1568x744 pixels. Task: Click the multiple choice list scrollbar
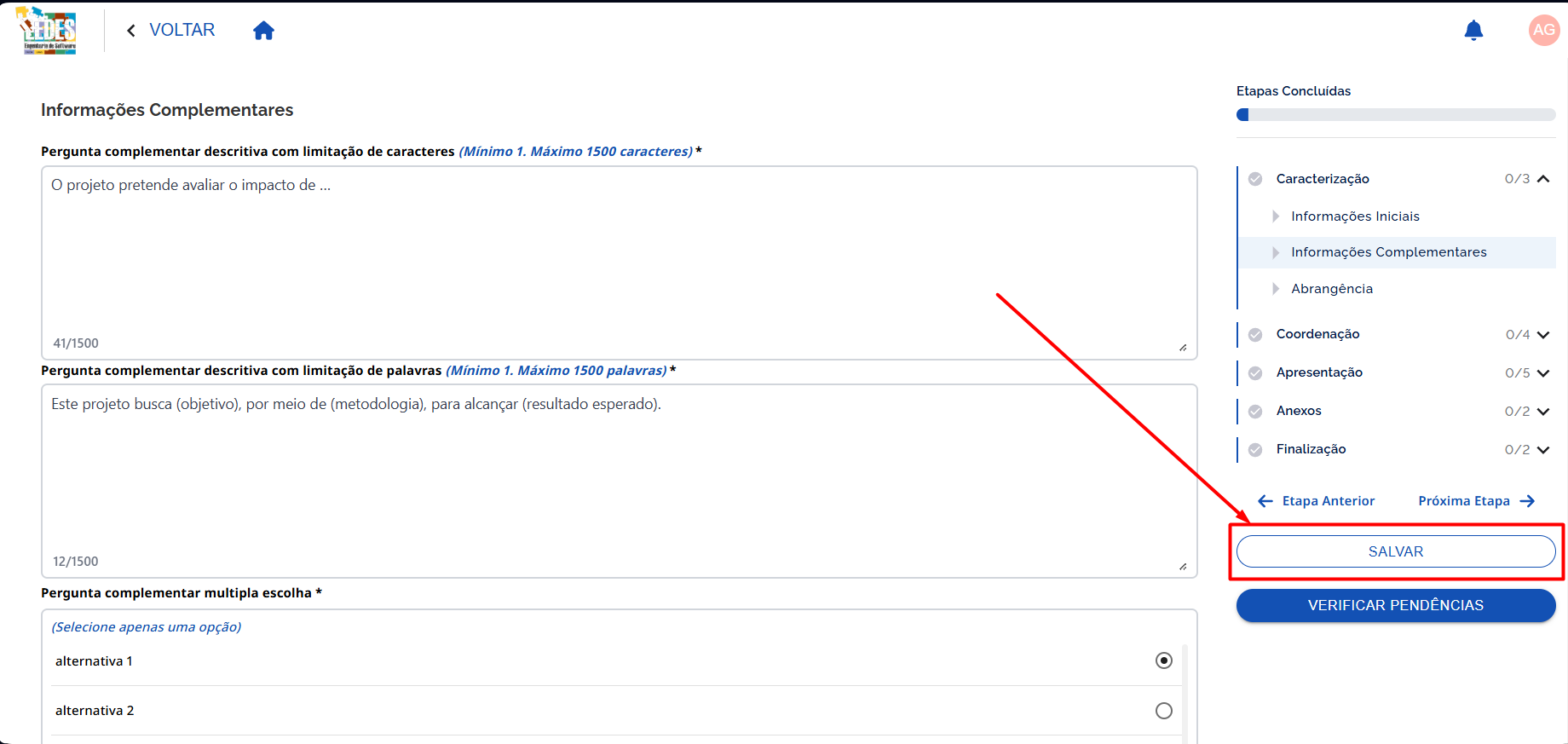click(x=1185, y=695)
